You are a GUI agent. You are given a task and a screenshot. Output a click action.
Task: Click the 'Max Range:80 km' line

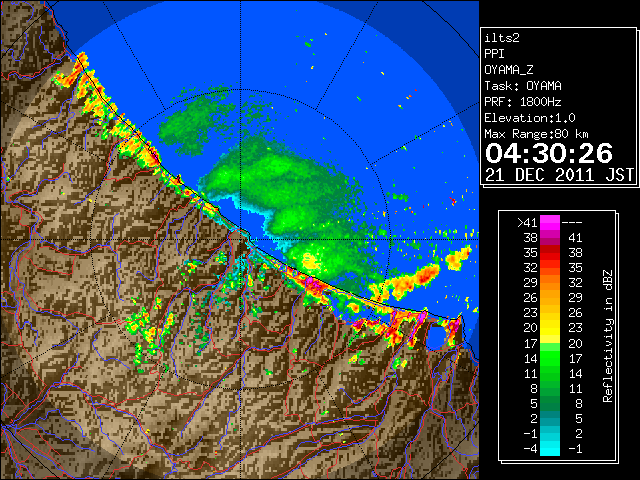[536, 134]
